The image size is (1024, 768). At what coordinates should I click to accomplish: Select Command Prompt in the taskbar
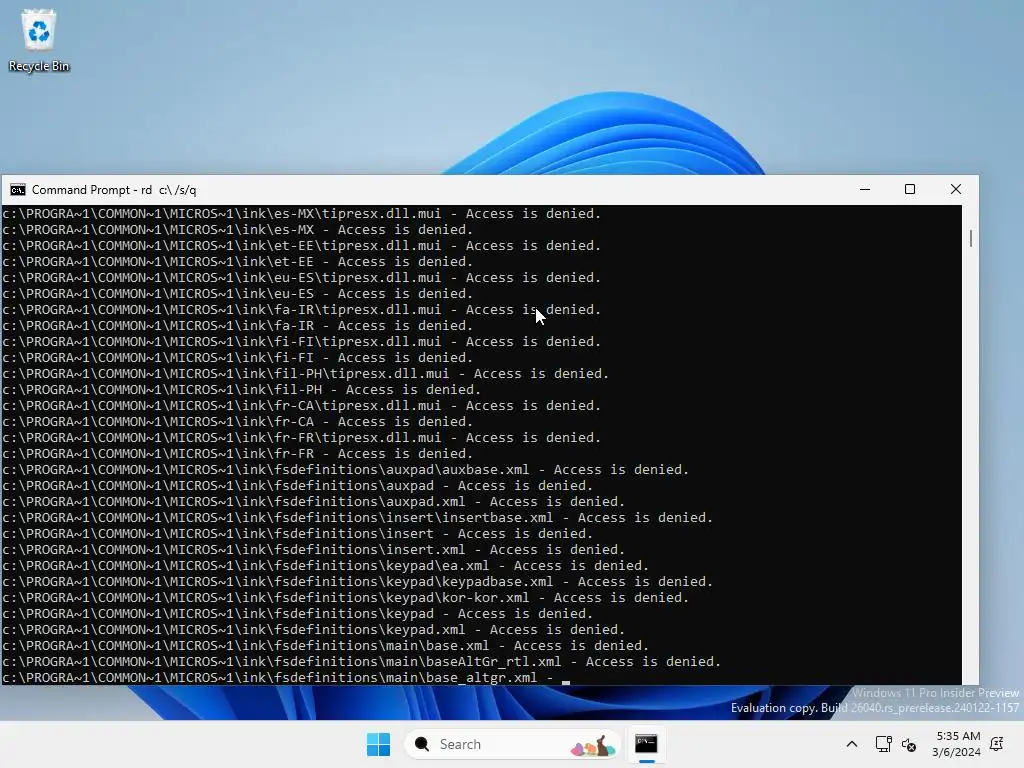coord(647,744)
